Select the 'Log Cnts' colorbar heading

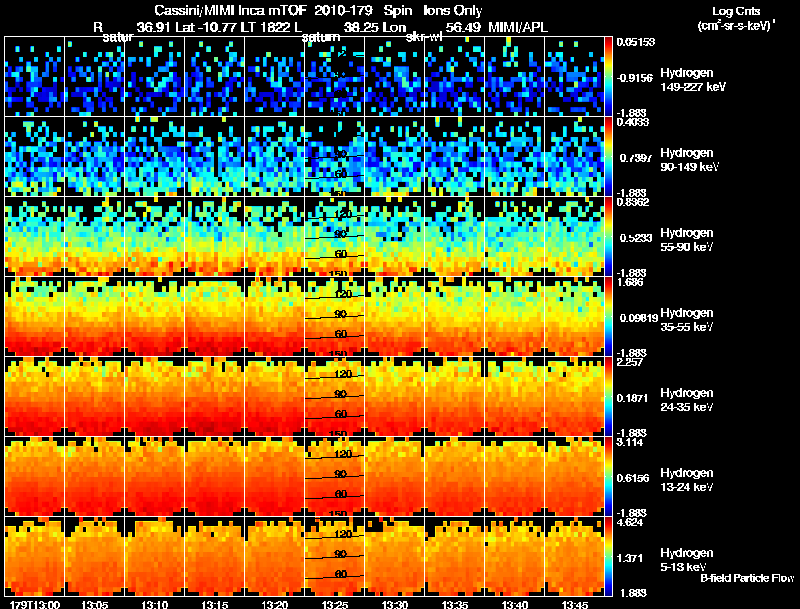[736, 11]
